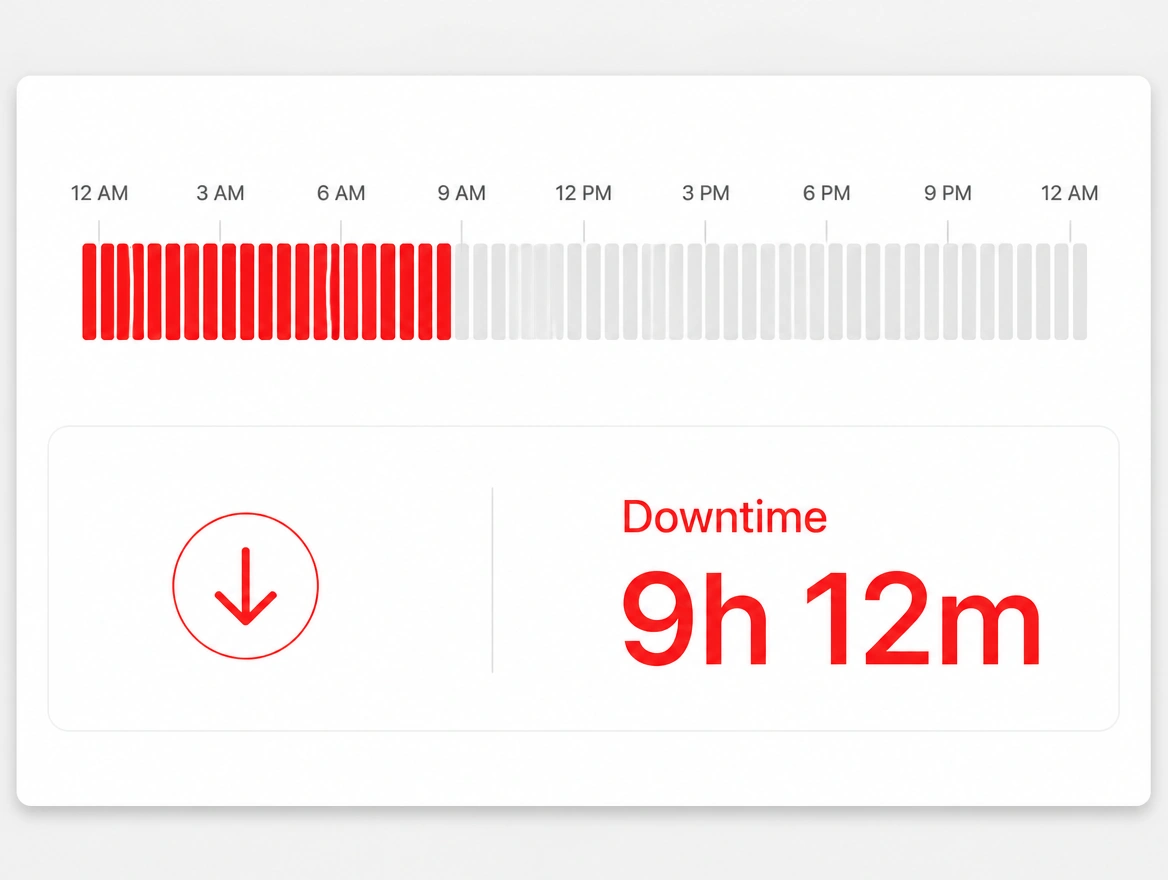Click the red down-arrow circle icon

click(246, 586)
